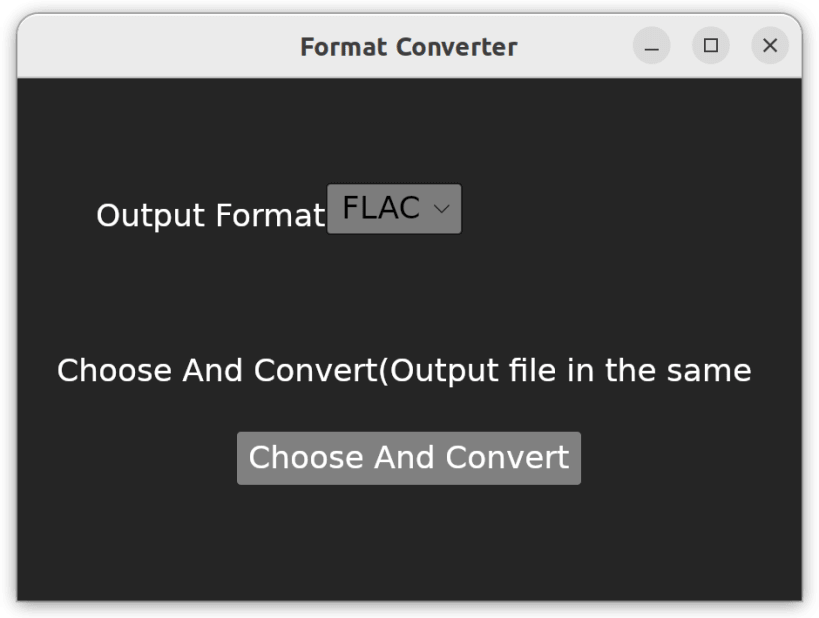The image size is (819, 618).
Task: Expand the FLAC format selector chevron
Action: [443, 209]
